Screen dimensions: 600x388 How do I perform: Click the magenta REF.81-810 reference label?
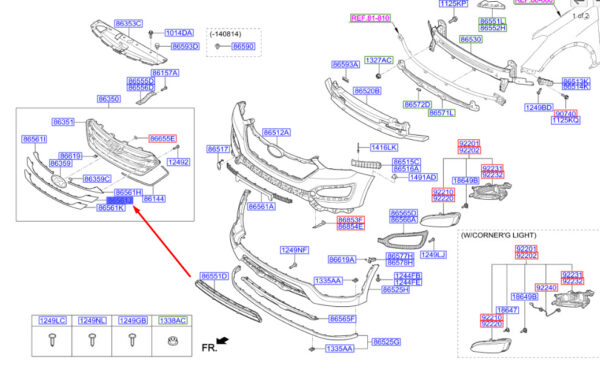pos(370,18)
